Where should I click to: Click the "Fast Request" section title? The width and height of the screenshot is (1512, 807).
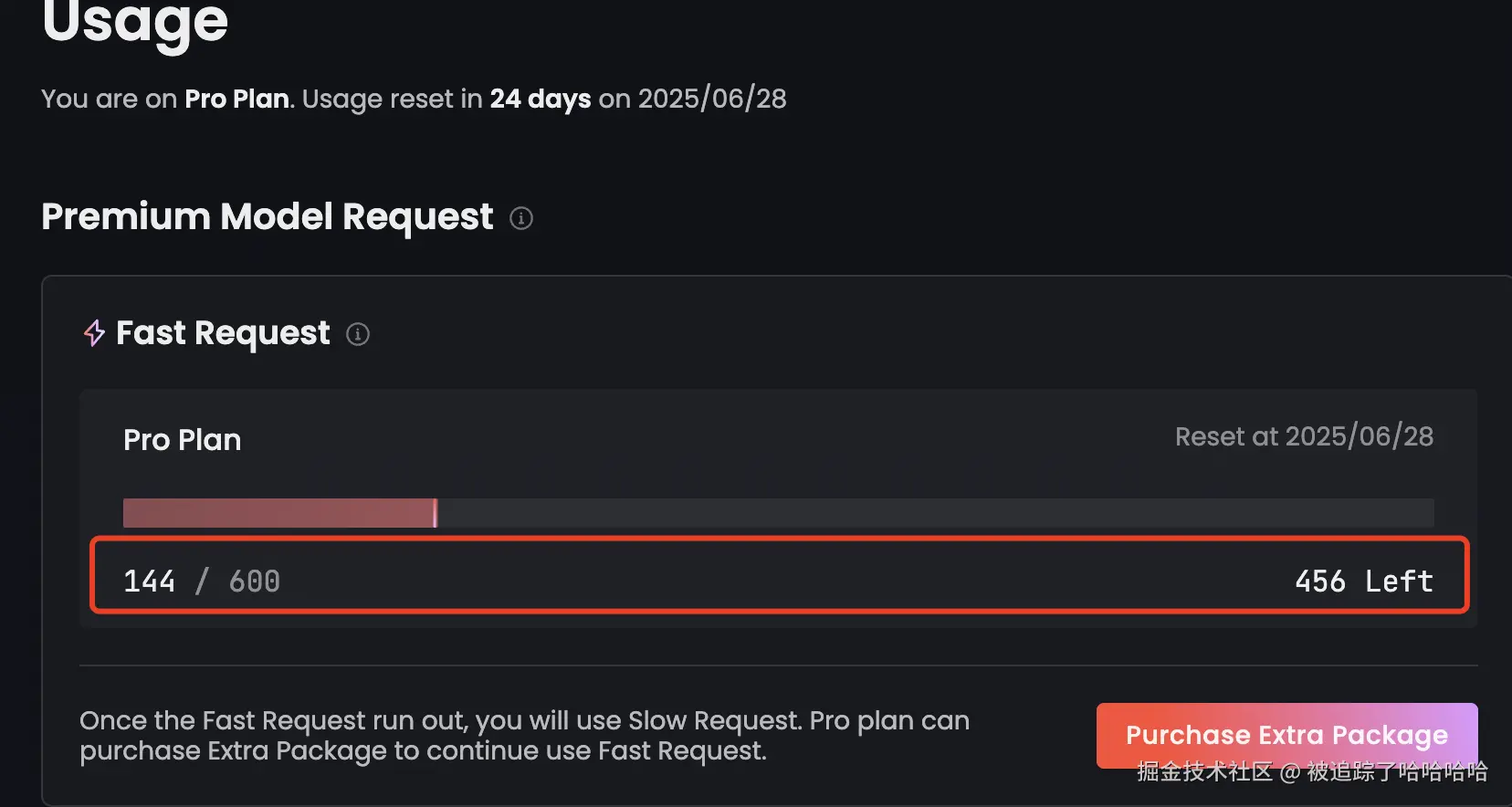[x=223, y=333]
